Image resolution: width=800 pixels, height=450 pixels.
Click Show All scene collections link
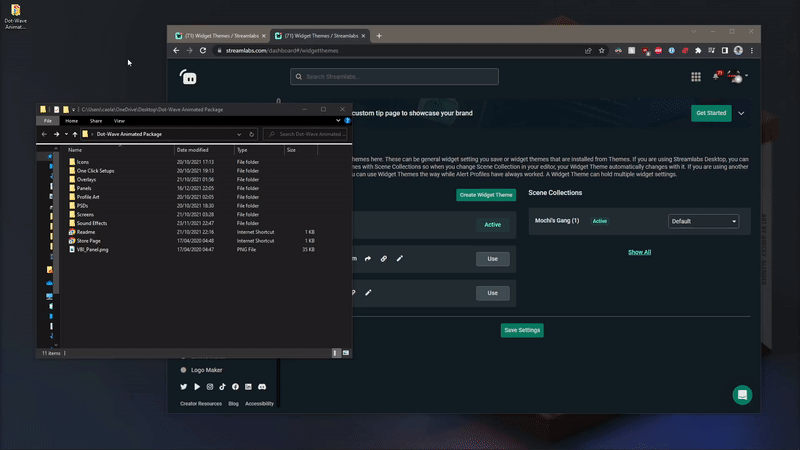639,252
